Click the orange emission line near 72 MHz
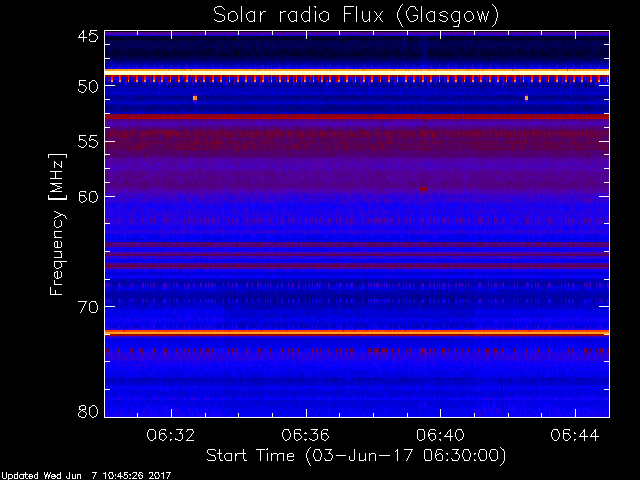The height and width of the screenshot is (480, 640). pos(357,333)
